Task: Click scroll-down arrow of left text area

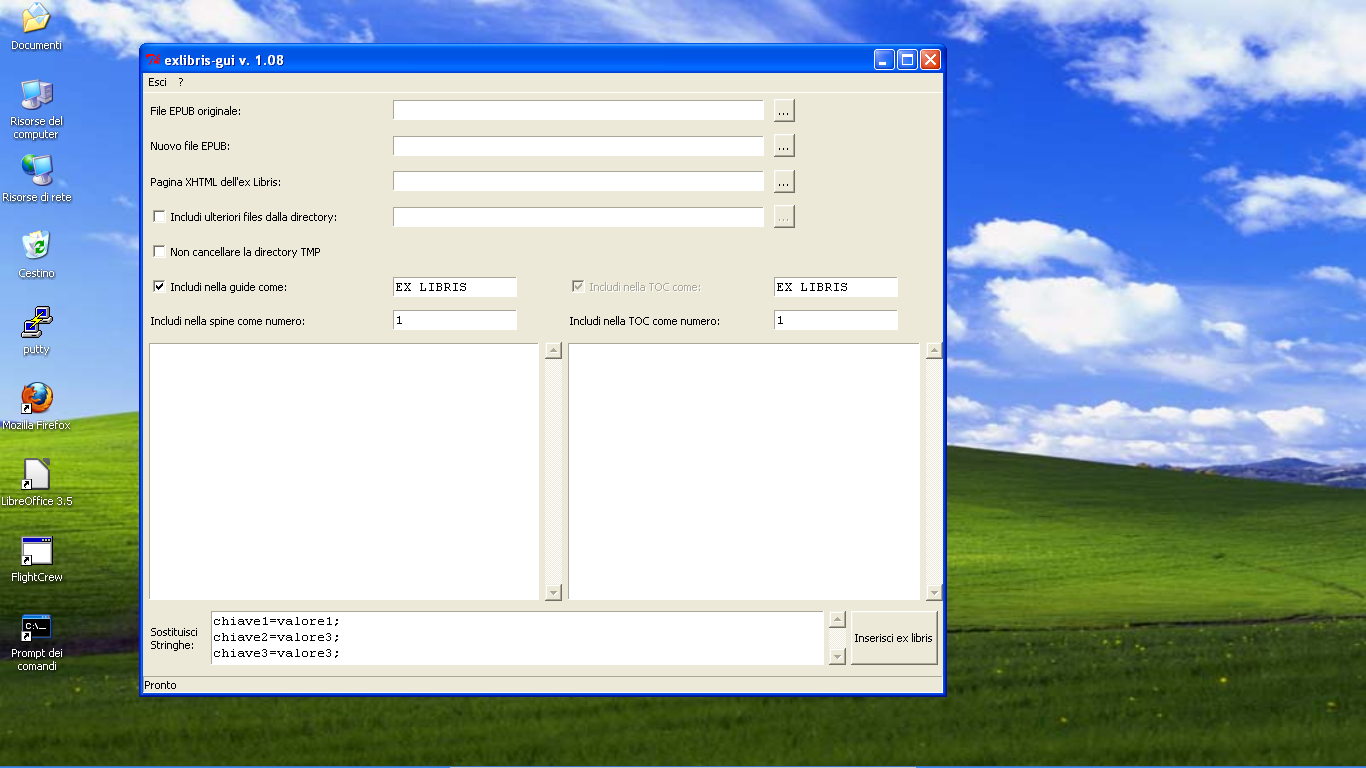Action: coord(554,592)
